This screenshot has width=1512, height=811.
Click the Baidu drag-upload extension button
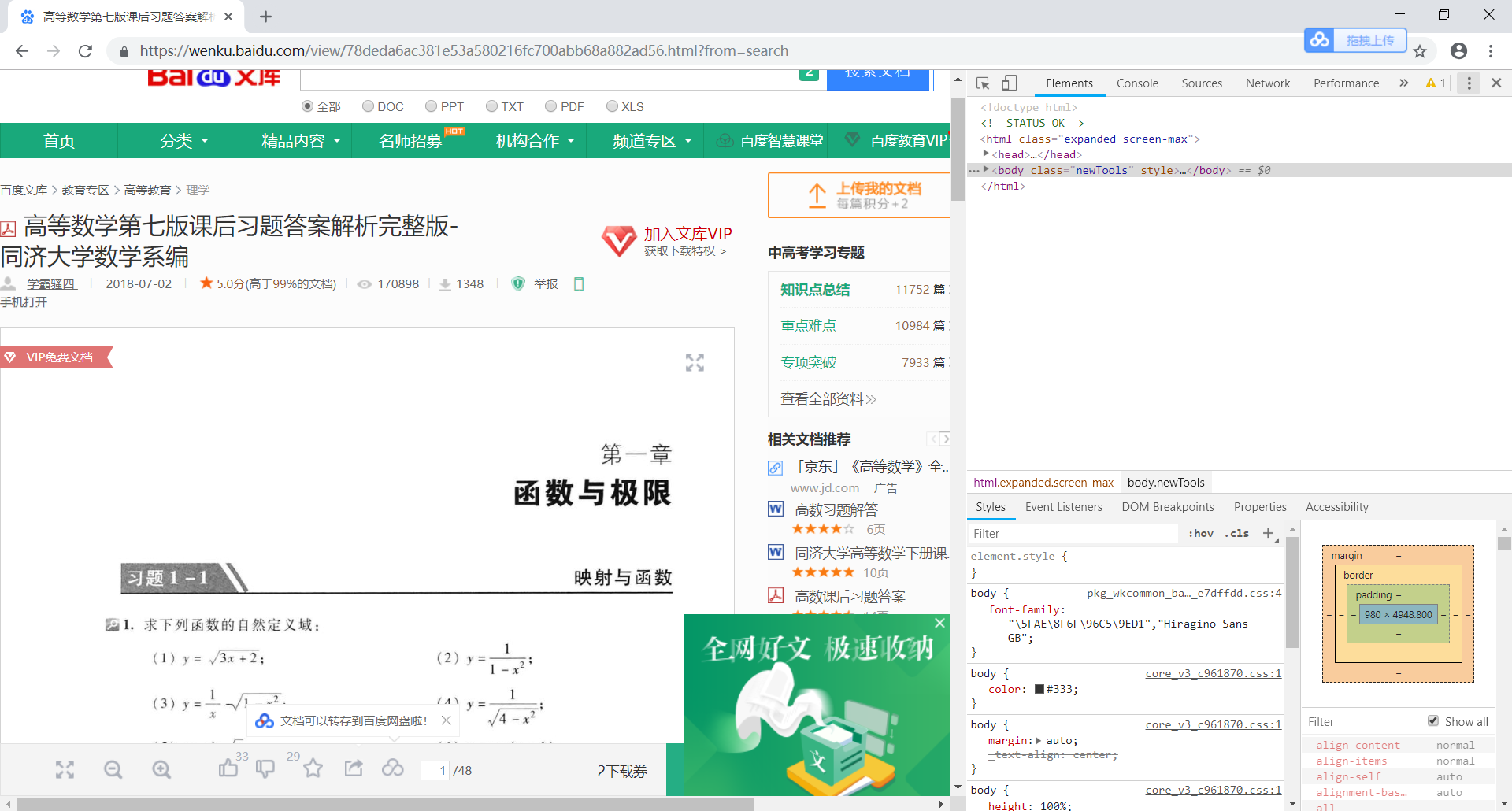pyautogui.click(x=1355, y=40)
